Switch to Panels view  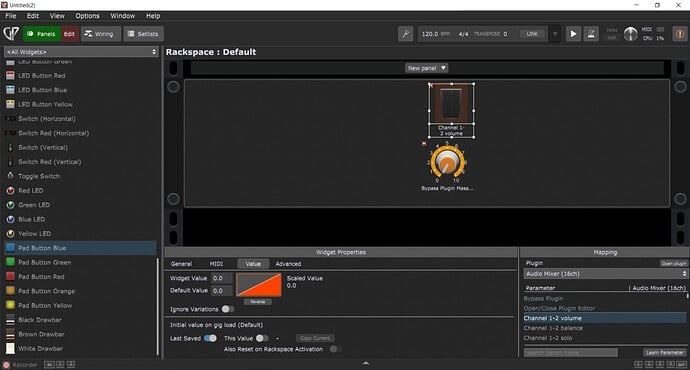coord(42,34)
